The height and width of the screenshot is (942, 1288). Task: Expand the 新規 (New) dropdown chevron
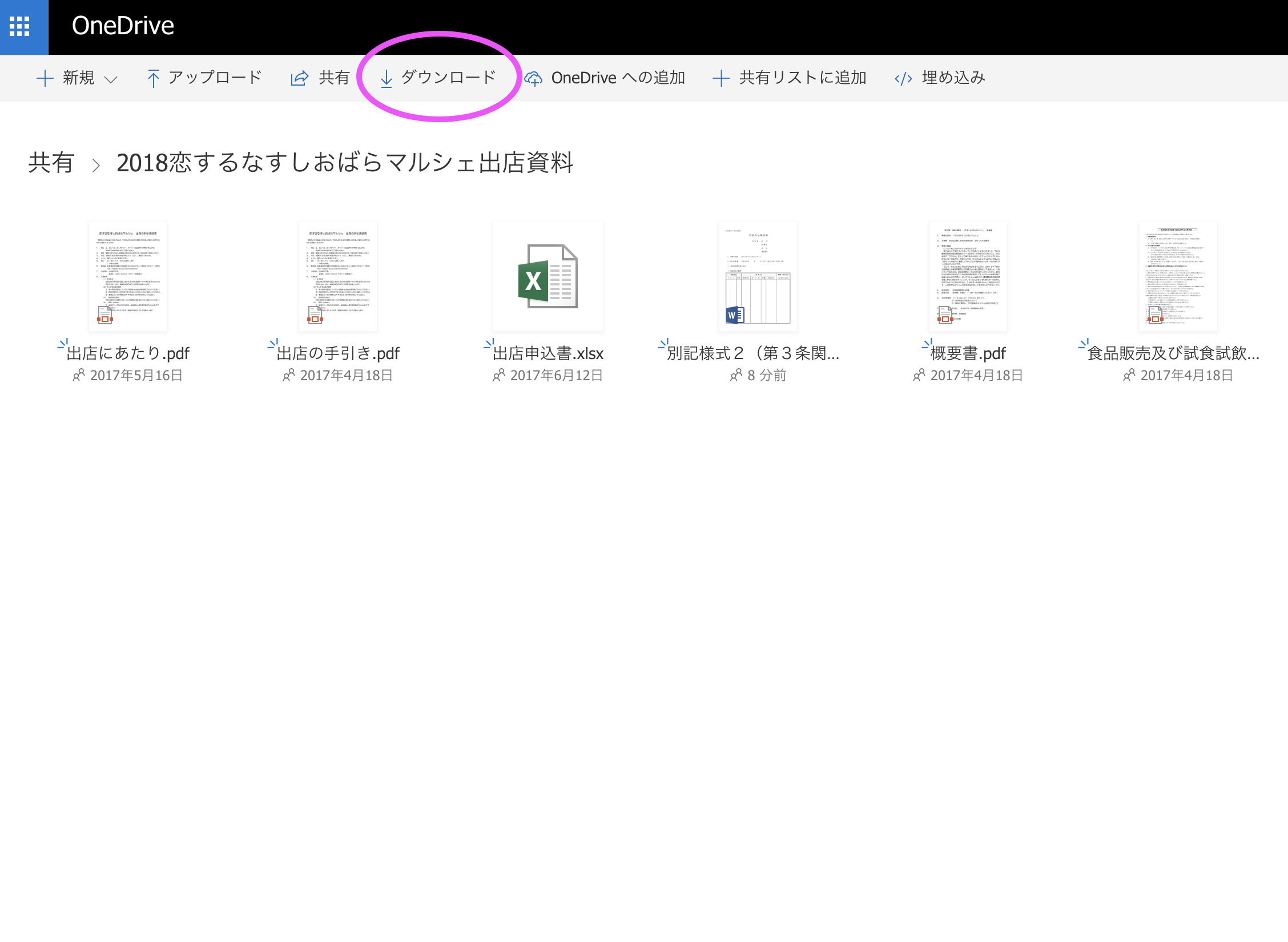pyautogui.click(x=111, y=79)
